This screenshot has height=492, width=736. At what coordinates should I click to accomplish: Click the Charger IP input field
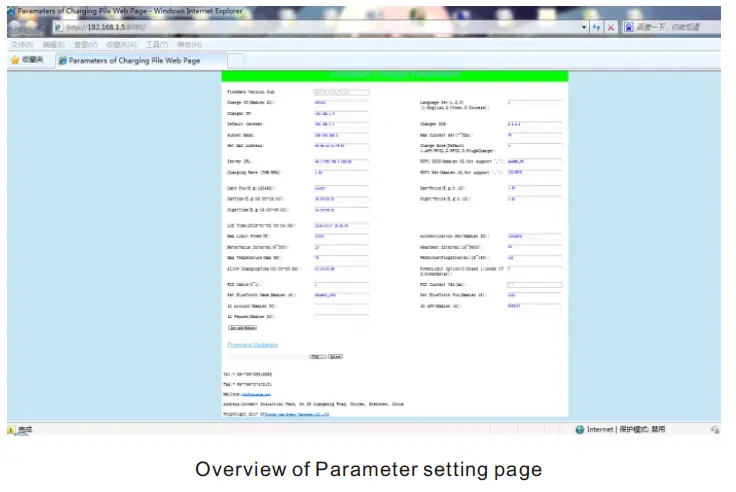click(341, 114)
